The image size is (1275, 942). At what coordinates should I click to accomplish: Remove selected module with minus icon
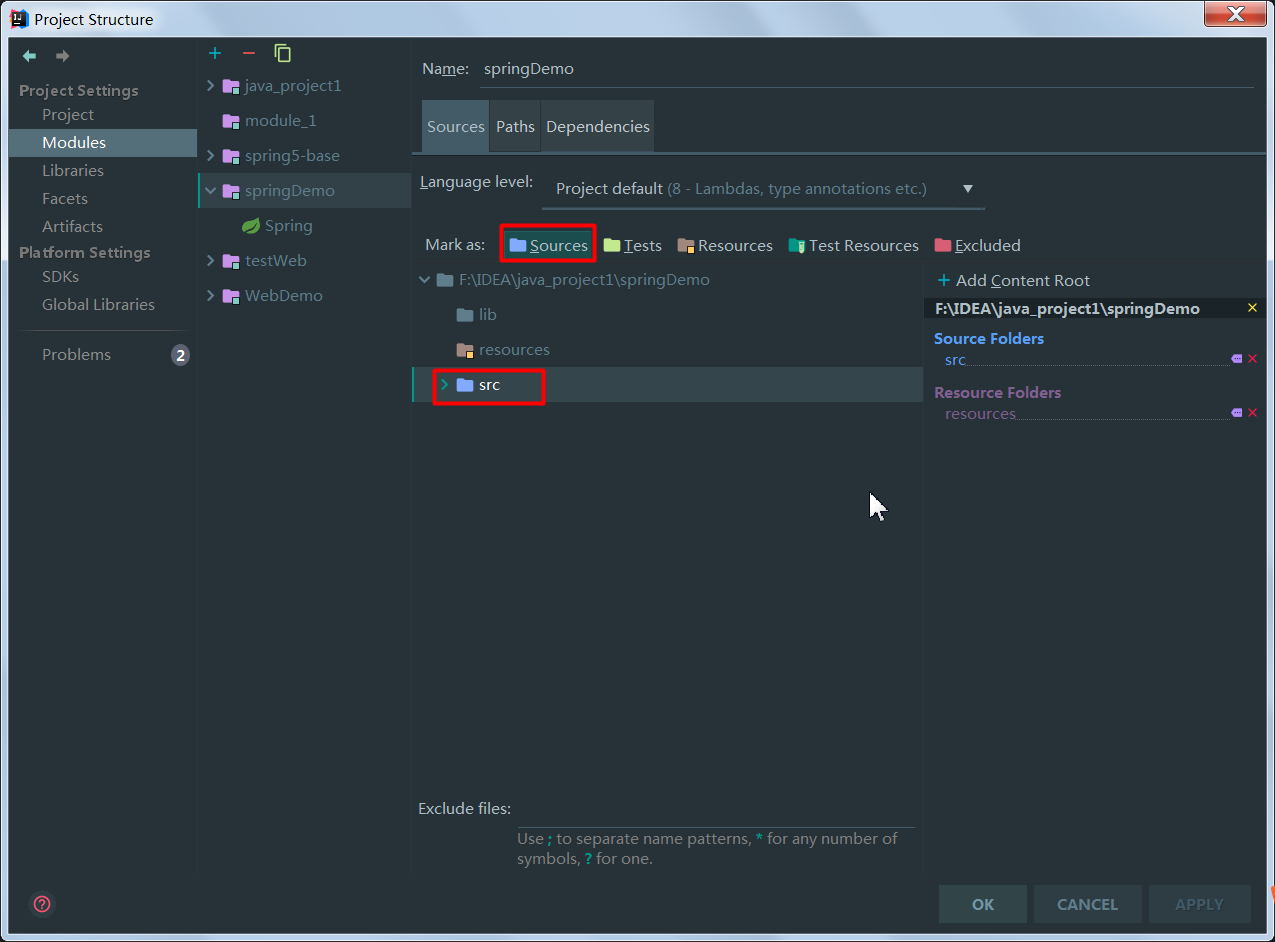[x=249, y=53]
